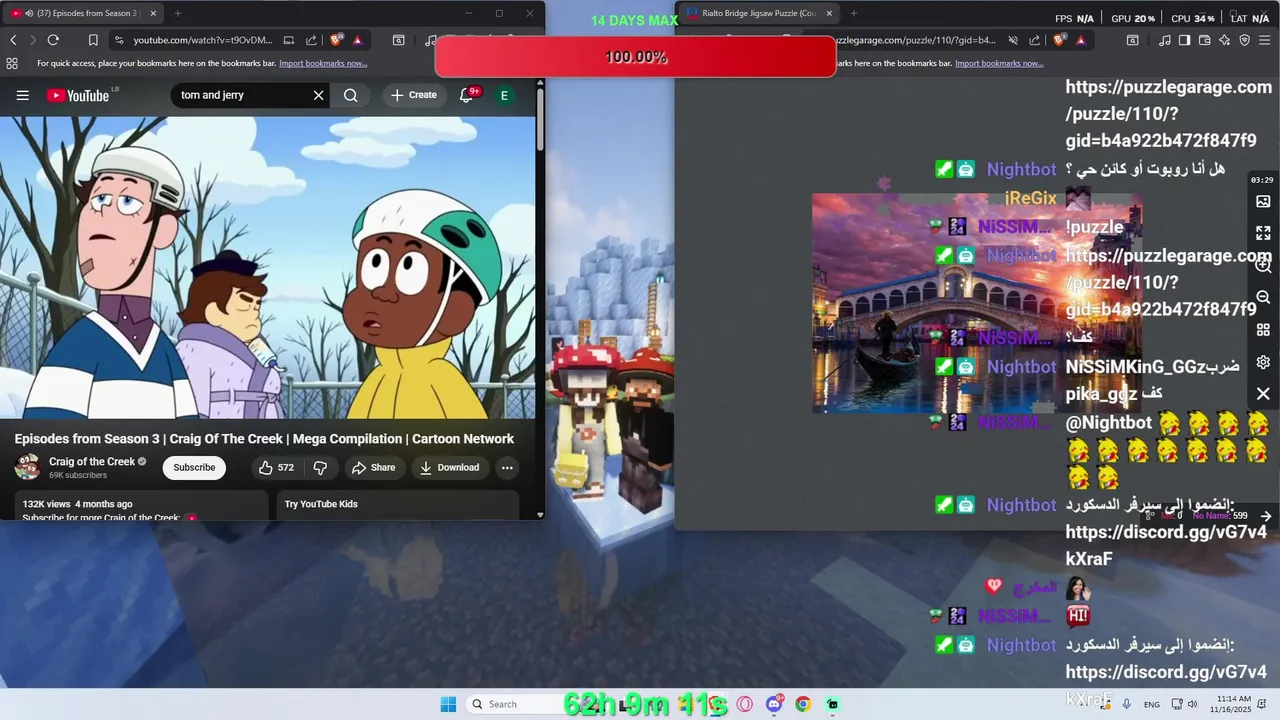The height and width of the screenshot is (720, 1280).
Task: Open YouTube notifications bell
Action: tap(466, 95)
